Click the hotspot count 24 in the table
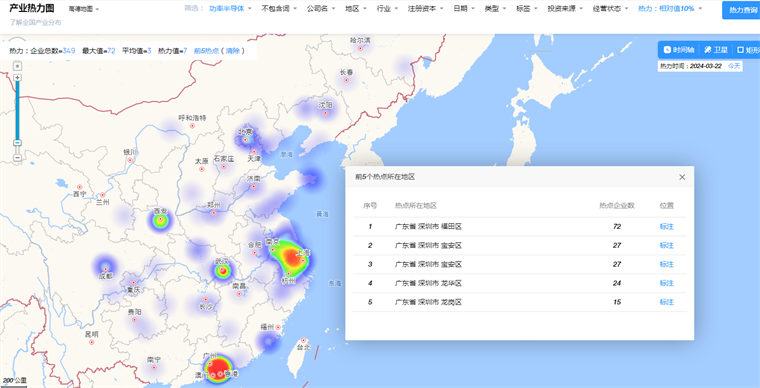This screenshot has height=388, width=760. tap(617, 283)
